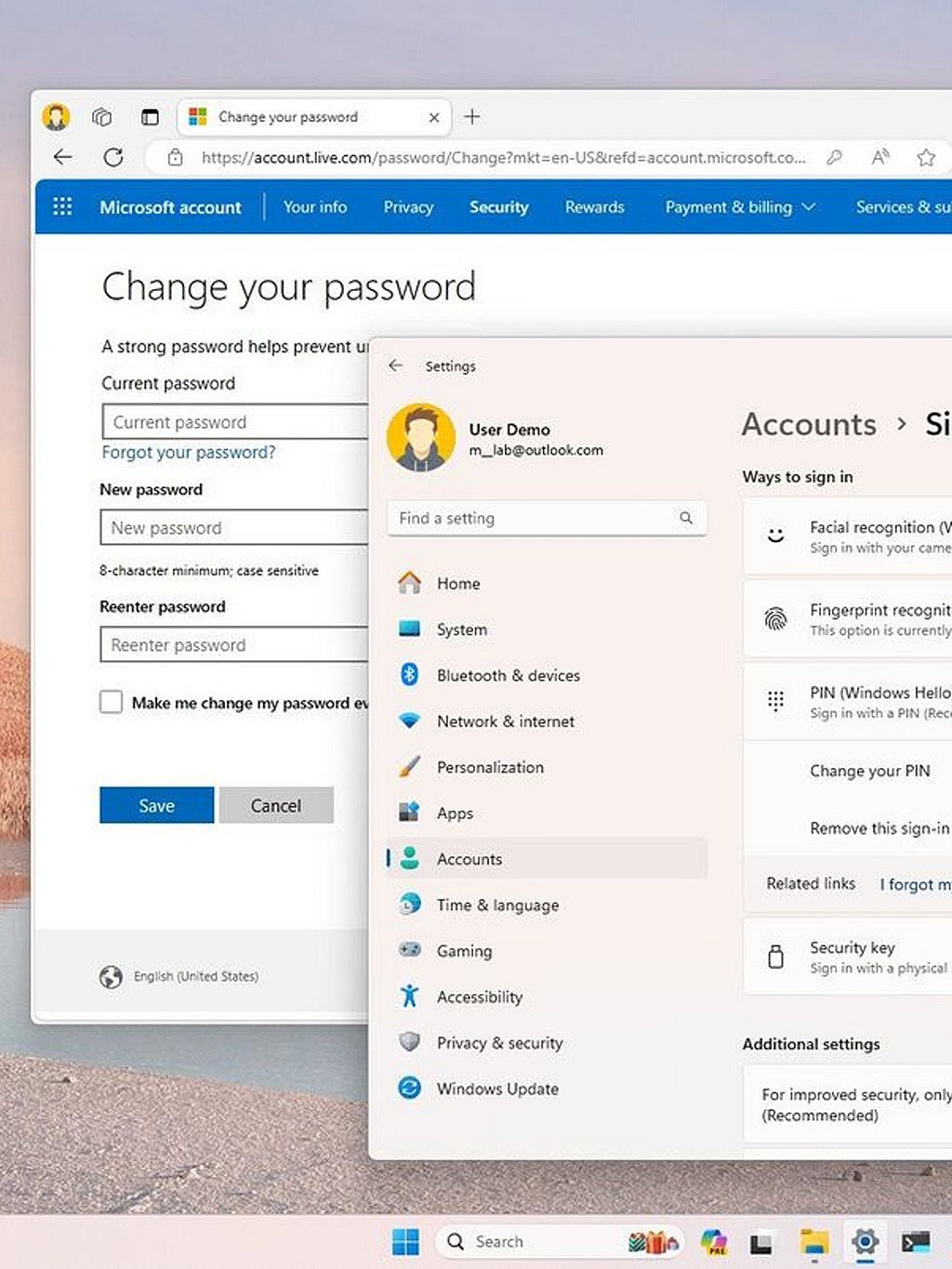Click the Save button
This screenshot has height=1269, width=952.
(156, 805)
